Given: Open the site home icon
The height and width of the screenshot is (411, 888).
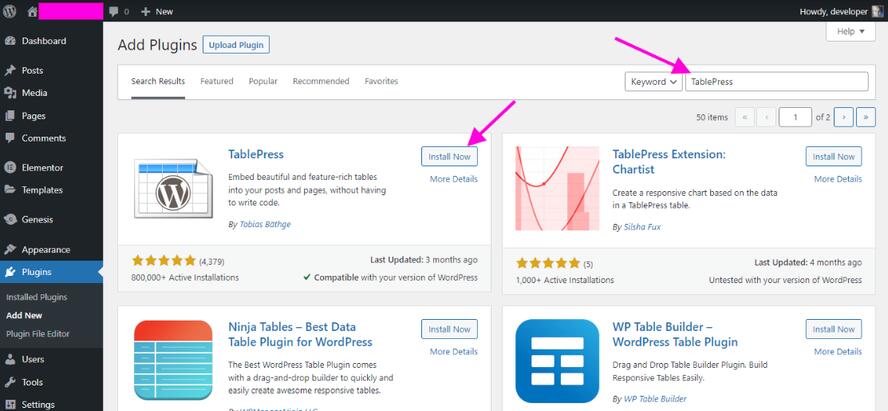Looking at the screenshot, I should point(32,11).
